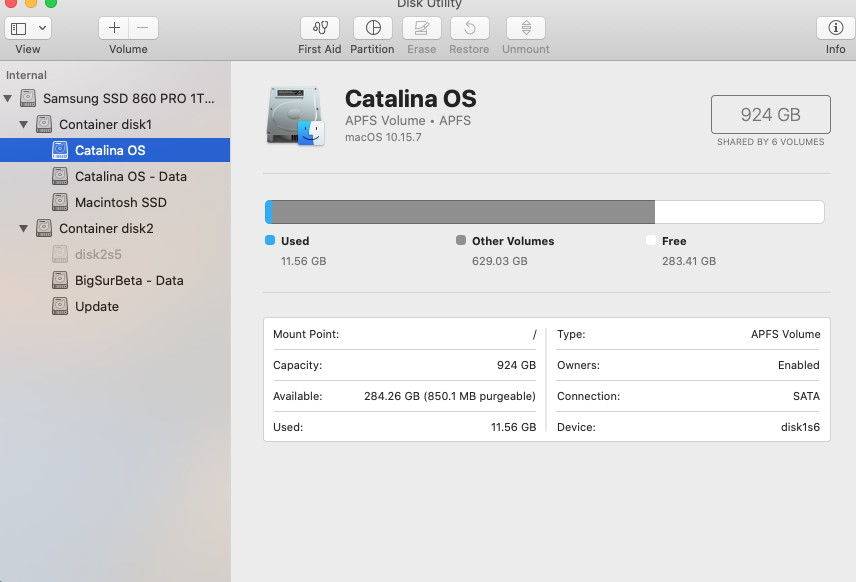Click the Update volume disk icon
Screen dimensions: 856x582
60,306
